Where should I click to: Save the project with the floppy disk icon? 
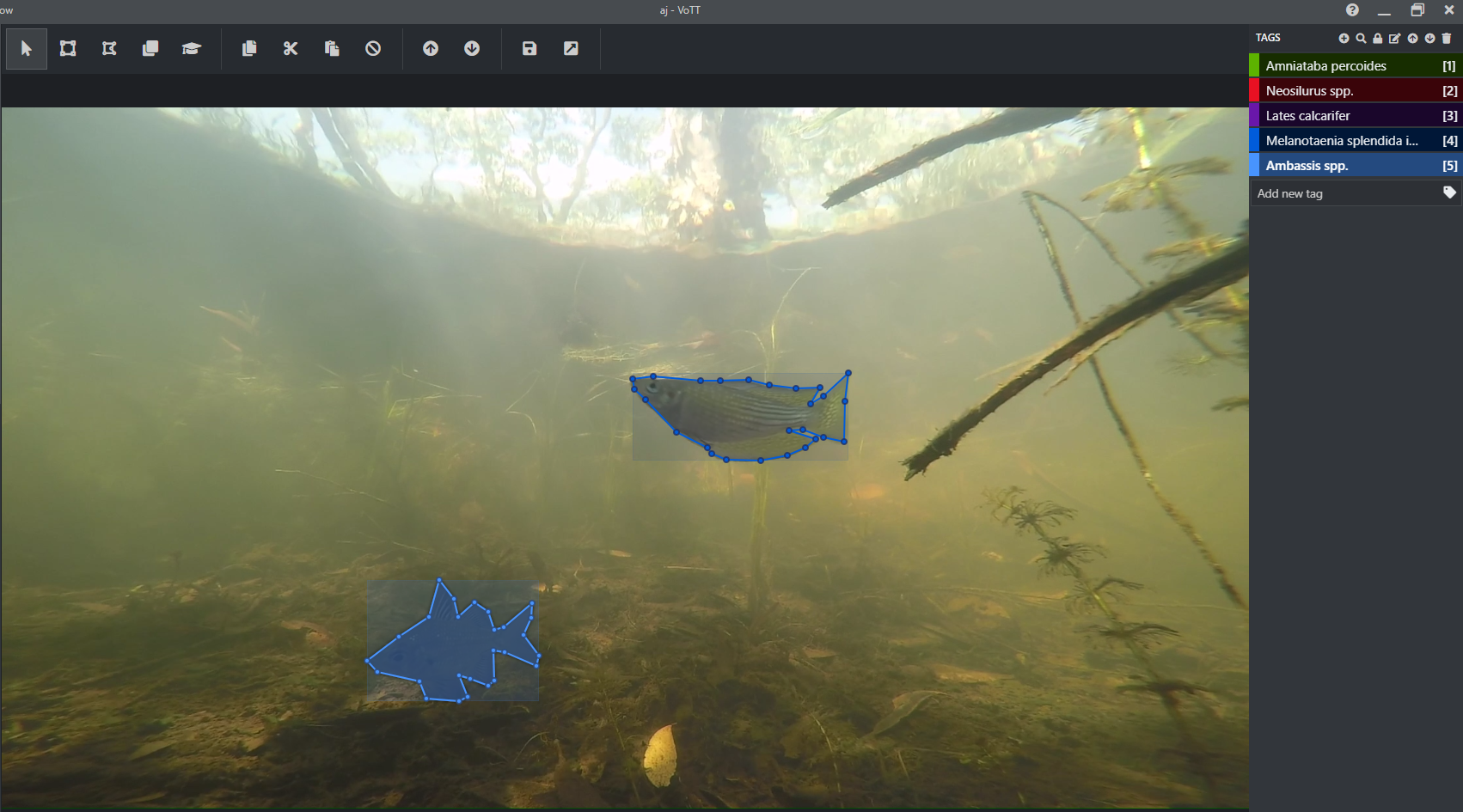tap(529, 49)
